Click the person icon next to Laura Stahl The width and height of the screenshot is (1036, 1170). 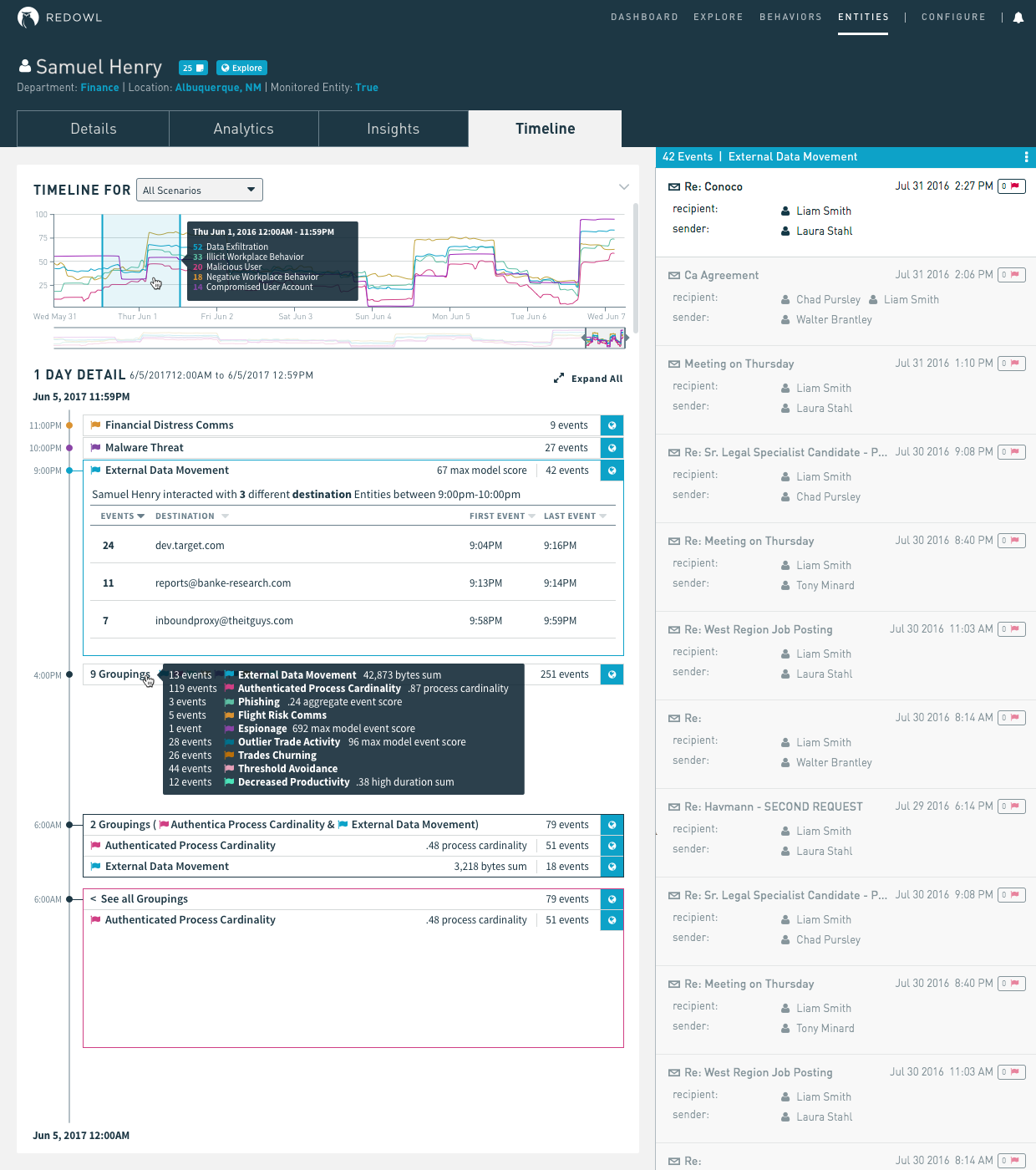(785, 231)
